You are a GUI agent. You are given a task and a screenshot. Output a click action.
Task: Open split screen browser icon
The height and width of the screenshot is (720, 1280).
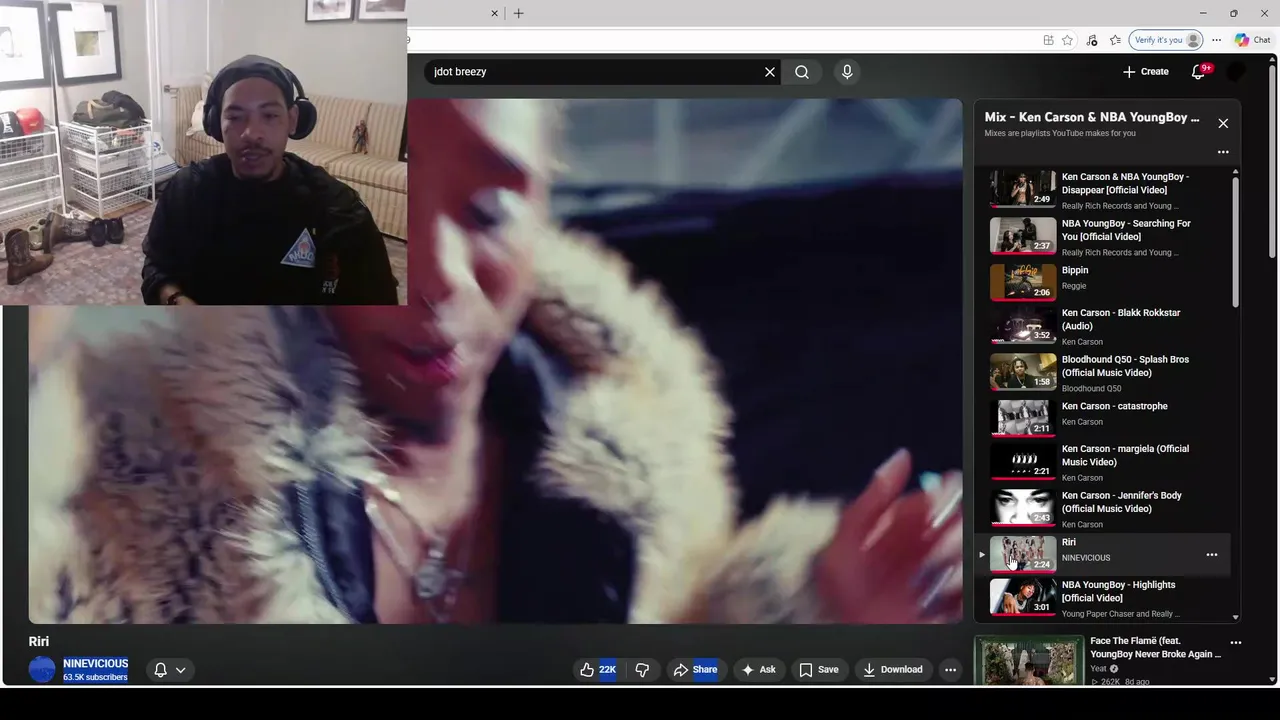coord(1048,40)
